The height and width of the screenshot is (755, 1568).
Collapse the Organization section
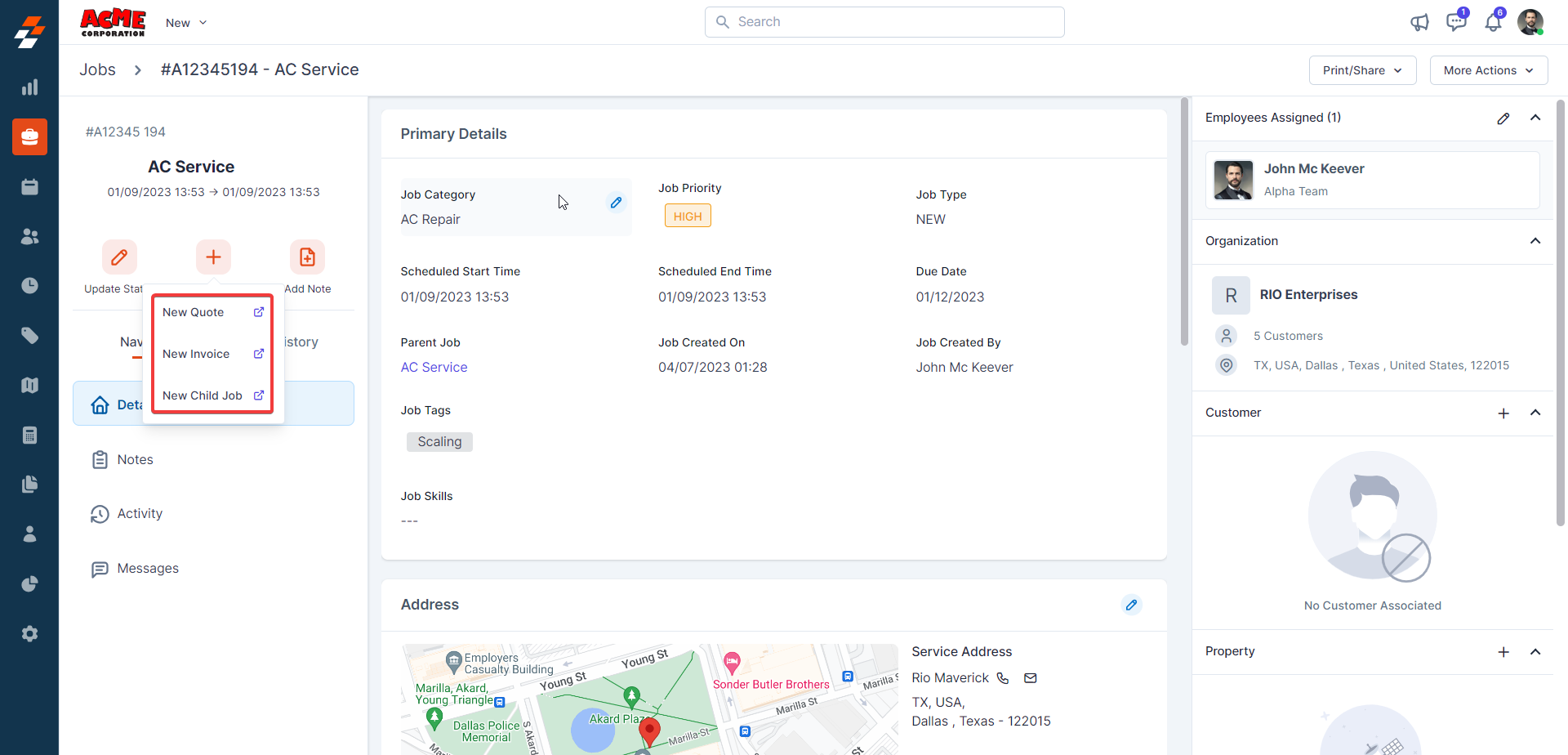pyautogui.click(x=1535, y=241)
